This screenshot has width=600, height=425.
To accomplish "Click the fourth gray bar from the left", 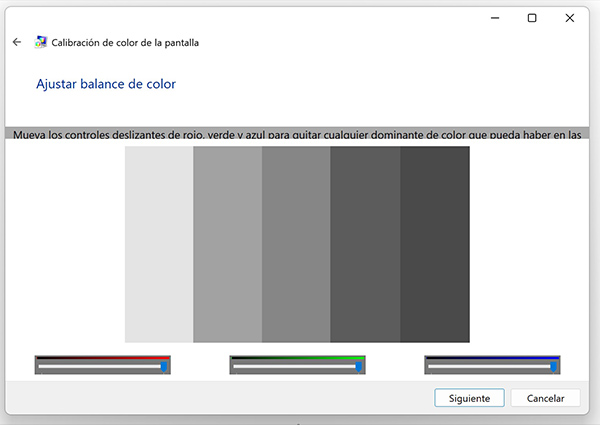I will click(365, 245).
